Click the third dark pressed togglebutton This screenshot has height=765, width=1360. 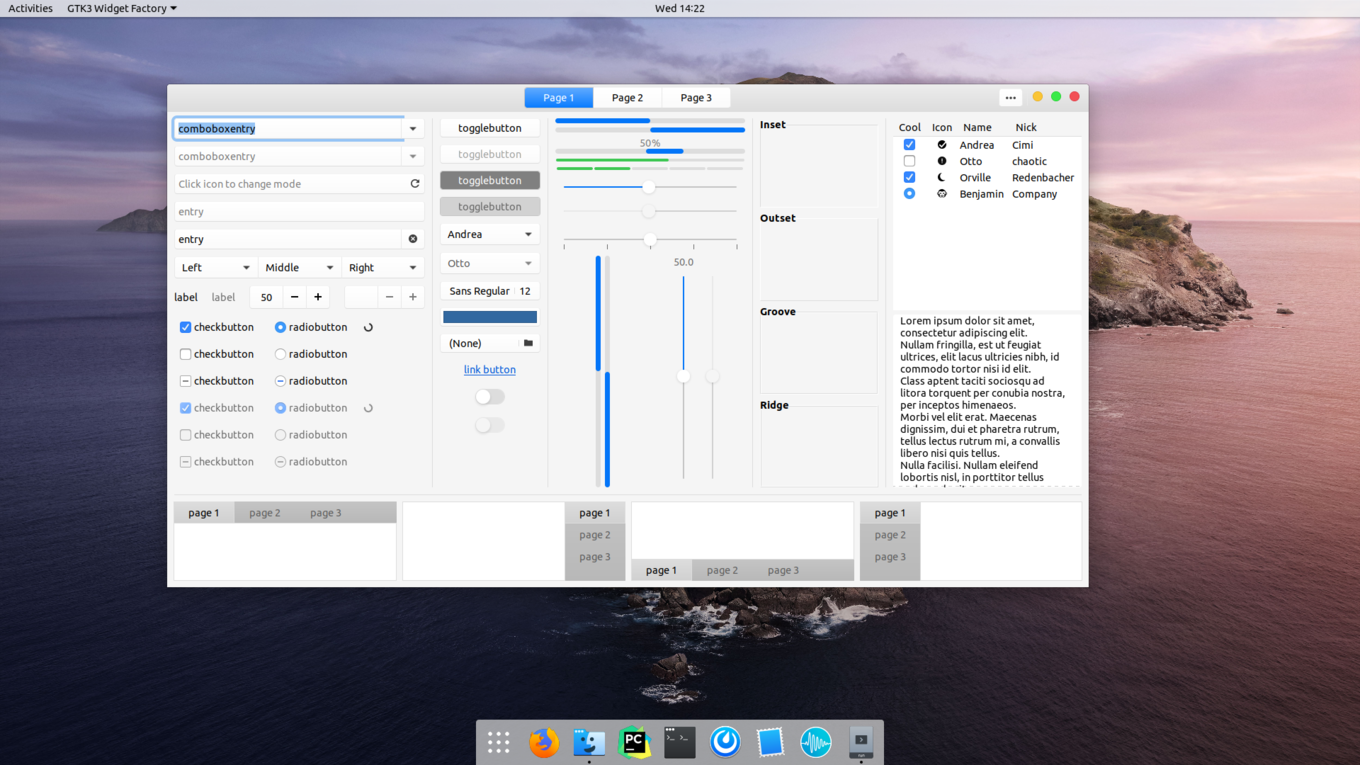pos(490,180)
